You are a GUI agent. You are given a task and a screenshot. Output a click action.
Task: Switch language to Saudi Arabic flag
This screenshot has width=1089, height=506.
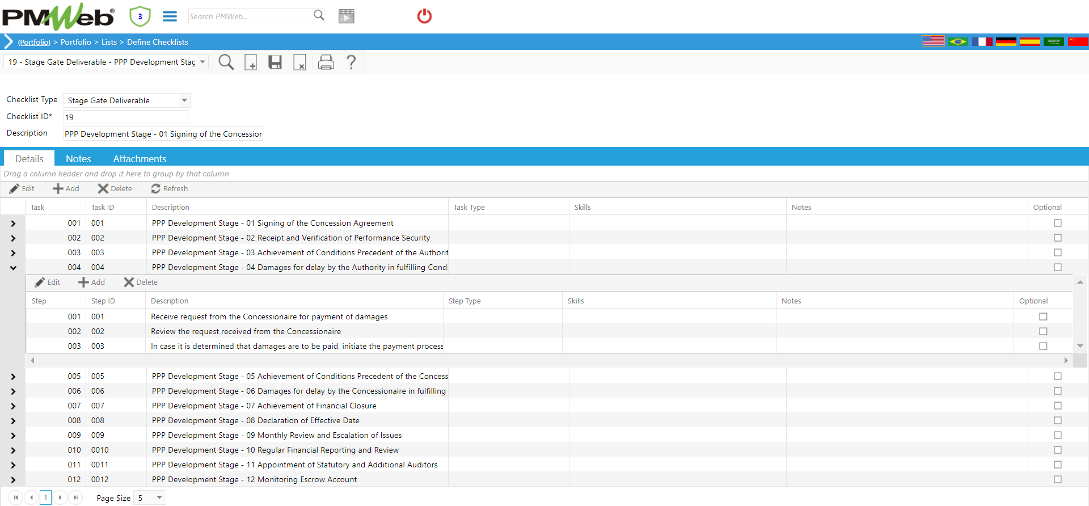1054,42
